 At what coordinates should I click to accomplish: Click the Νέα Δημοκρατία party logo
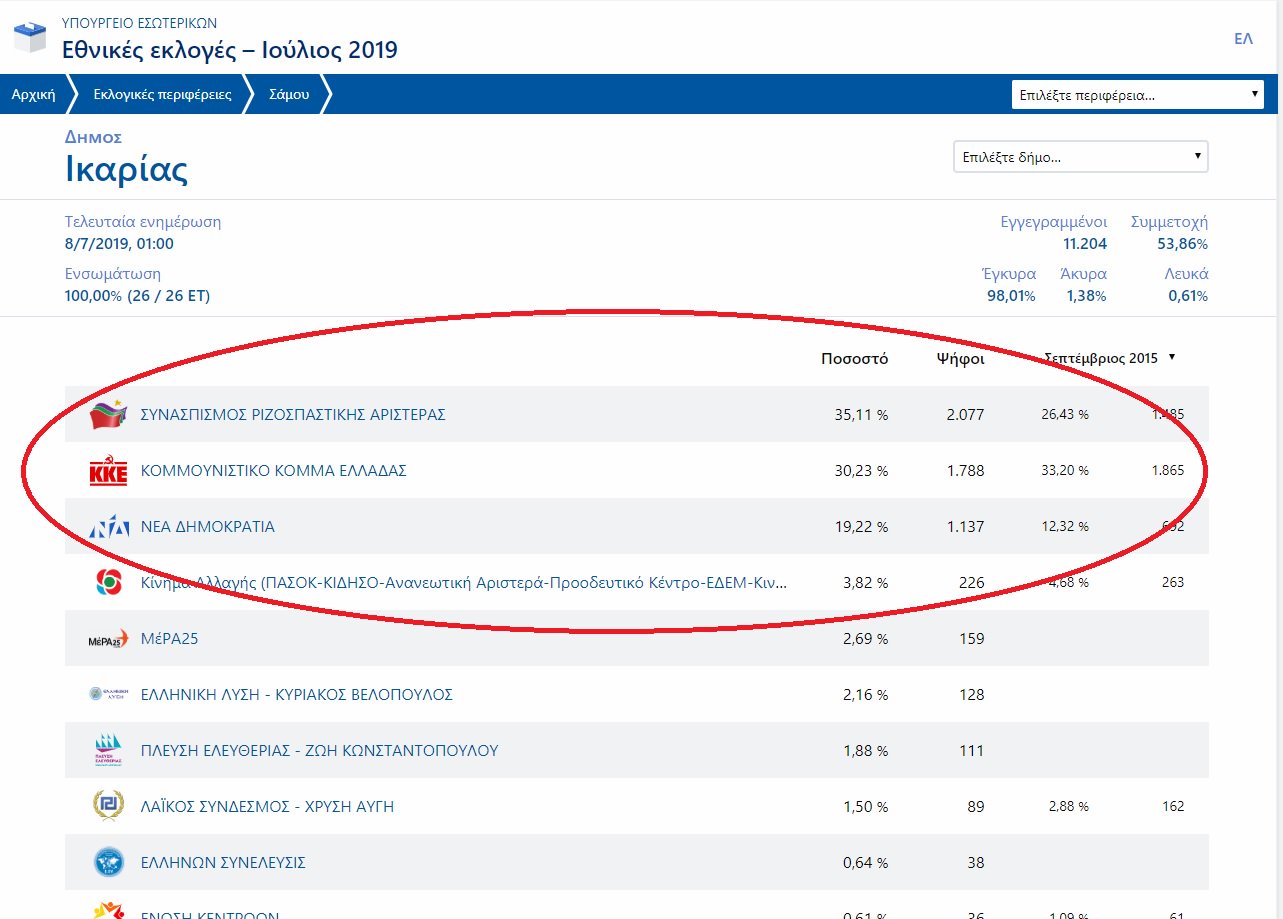pyautogui.click(x=108, y=527)
